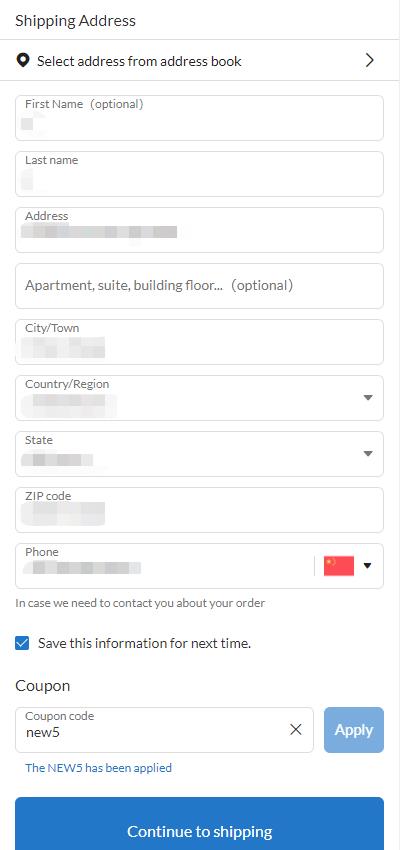Expand the Country/Region dropdown
Viewport: 400px width, 850px height.
coord(368,397)
